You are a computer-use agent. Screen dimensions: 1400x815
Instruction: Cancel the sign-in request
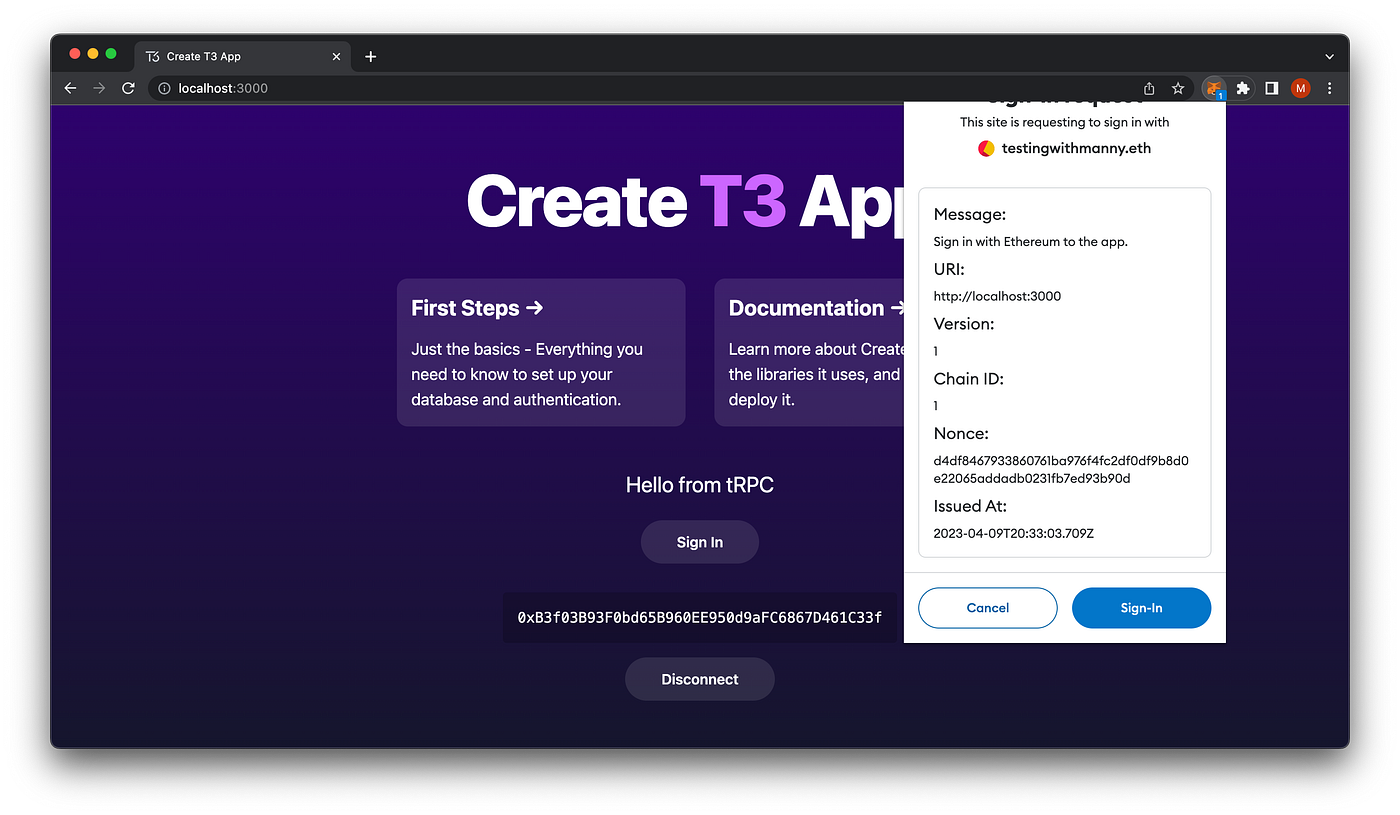987,607
